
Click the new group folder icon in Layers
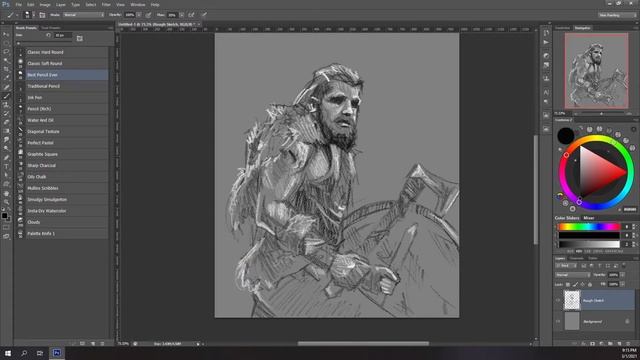[610, 344]
